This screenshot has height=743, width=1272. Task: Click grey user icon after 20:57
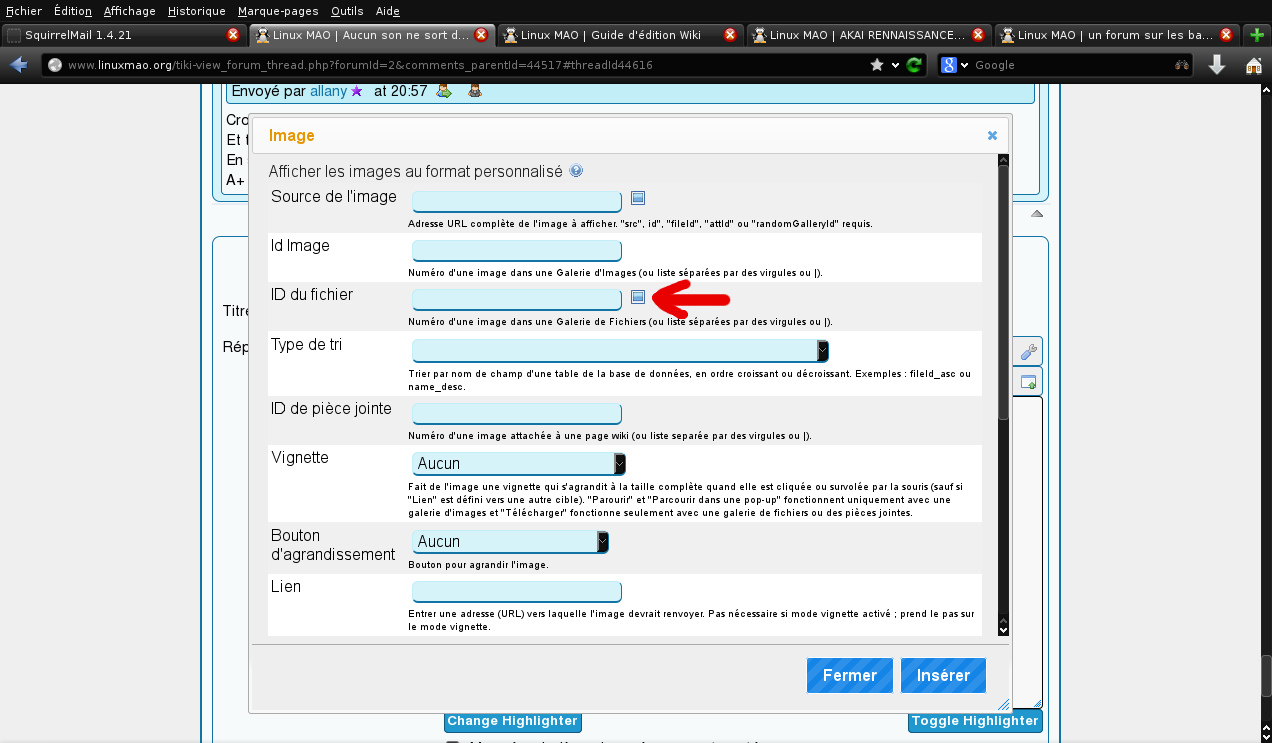(475, 91)
